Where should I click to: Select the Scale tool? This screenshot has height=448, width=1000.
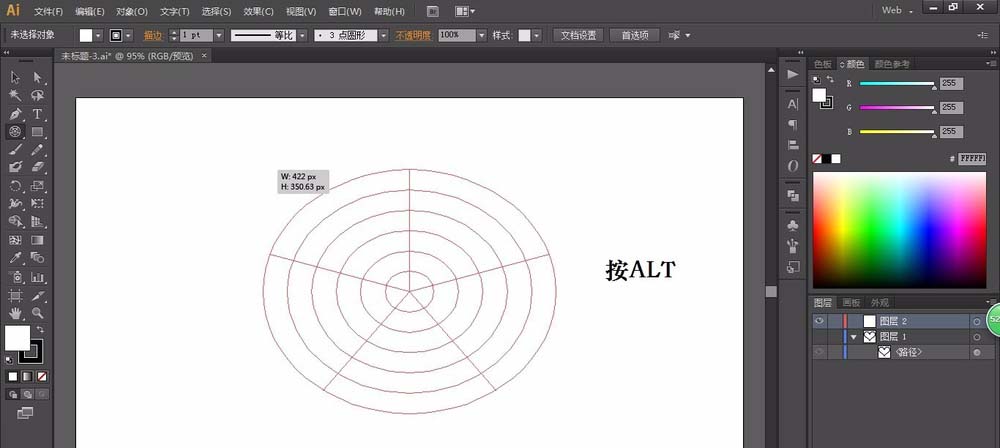(38, 186)
